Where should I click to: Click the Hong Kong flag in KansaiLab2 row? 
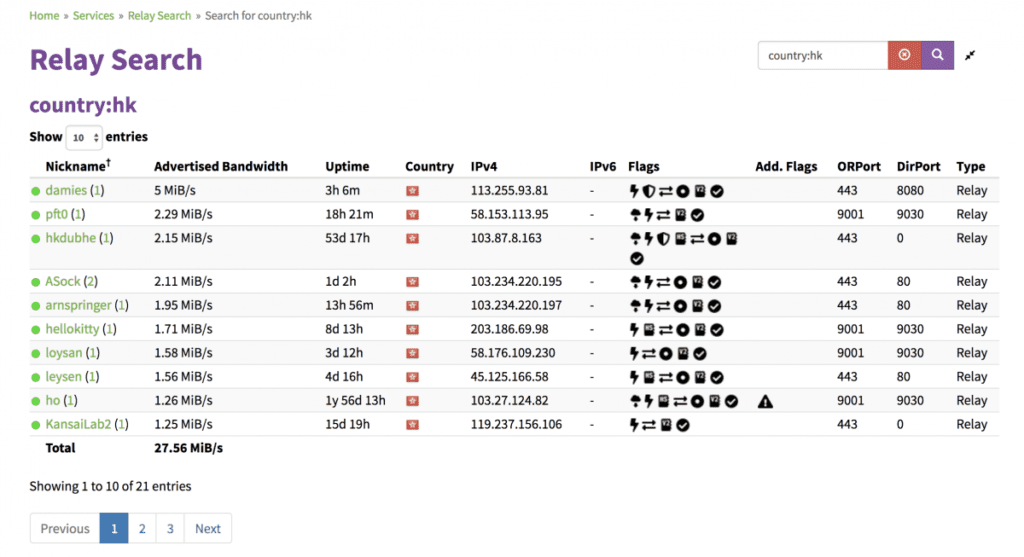[x=412, y=425]
